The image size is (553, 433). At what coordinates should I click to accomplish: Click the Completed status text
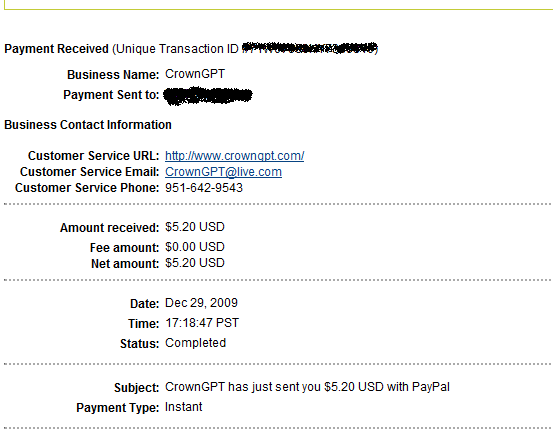tap(195, 343)
